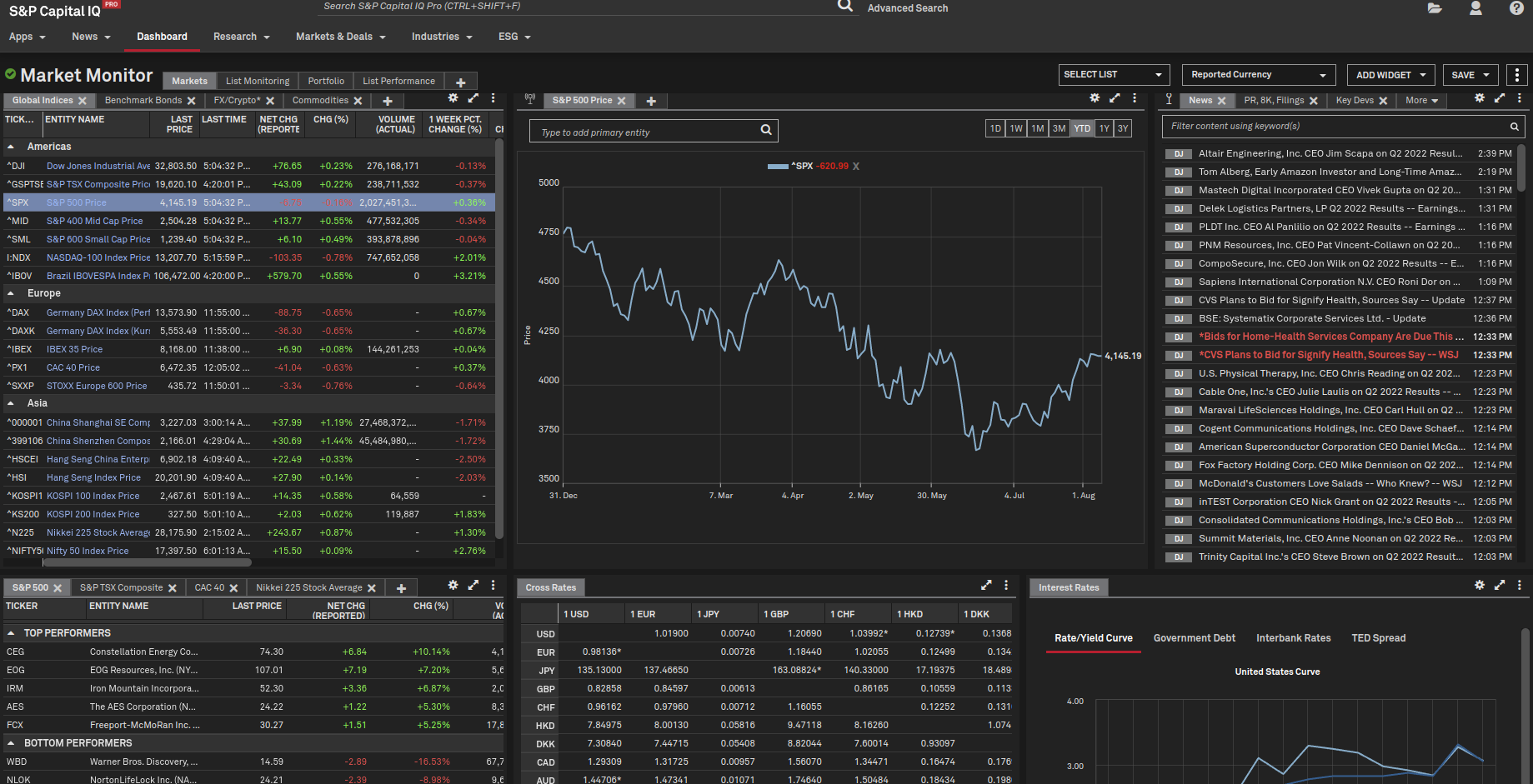Expand the Cross Rates widget
The width and height of the screenshot is (1533, 784).
(986, 585)
